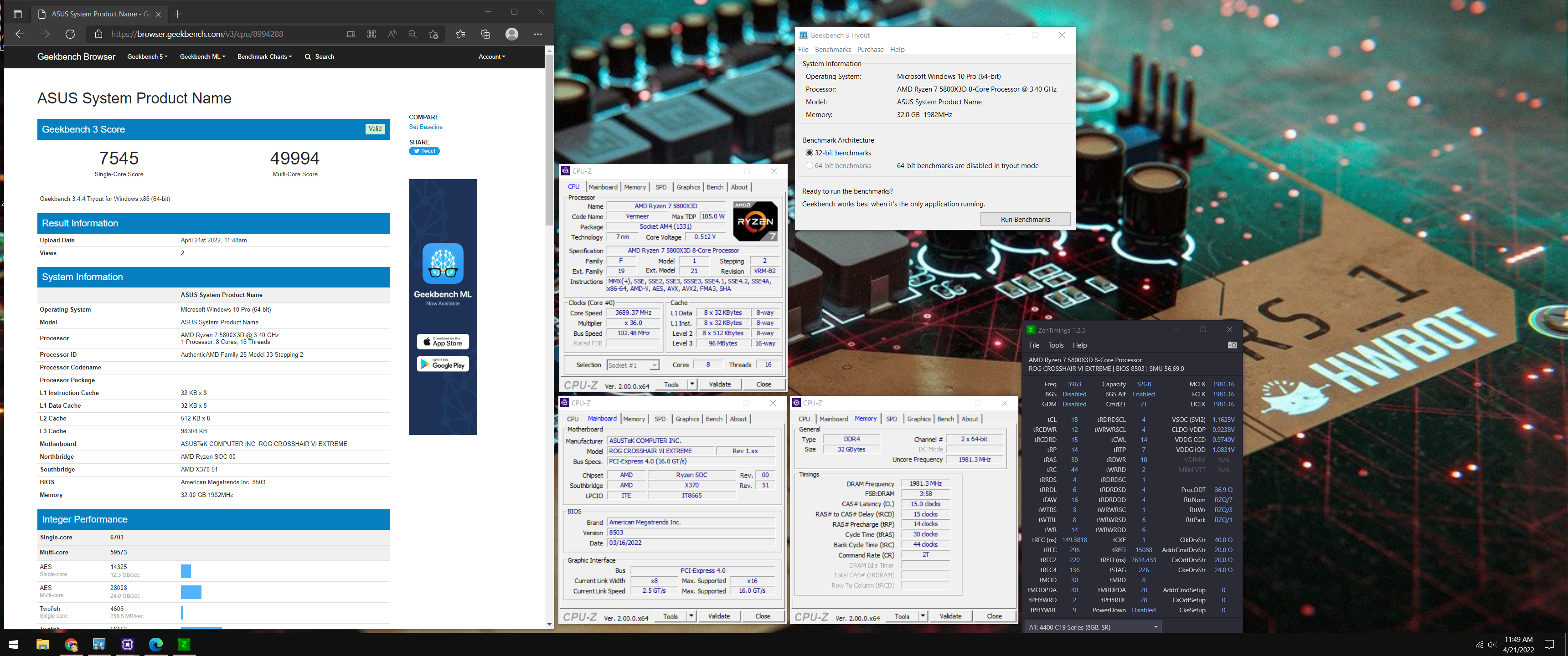The width and height of the screenshot is (1568, 656).
Task: Search Geekbench Browser results
Action: [x=320, y=56]
